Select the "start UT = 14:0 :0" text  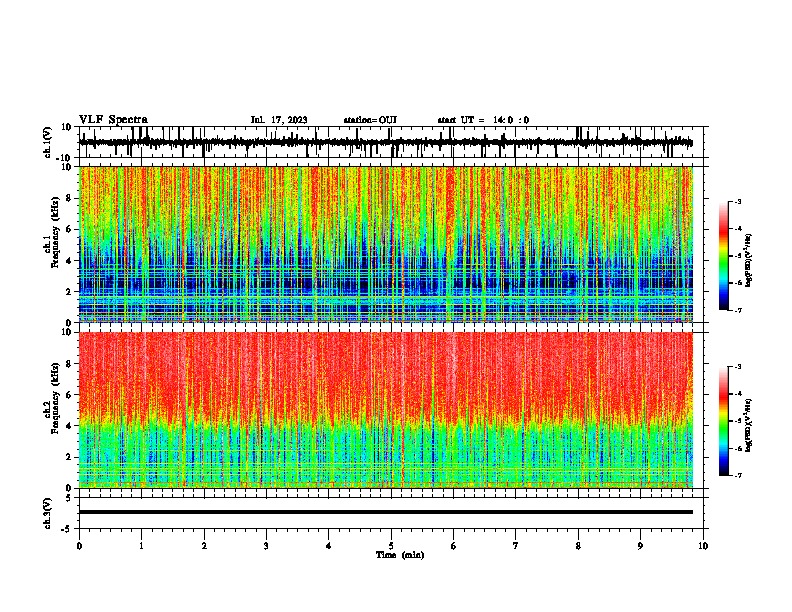pos(483,120)
